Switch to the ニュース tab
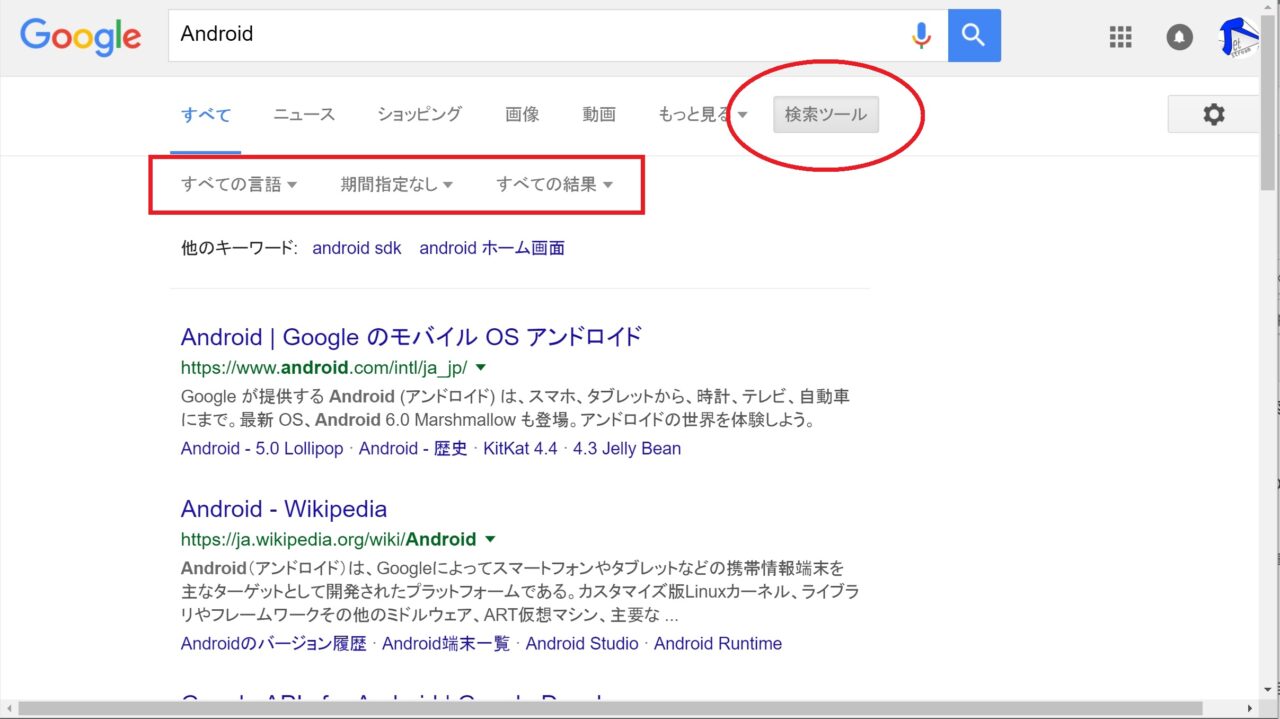This screenshot has height=719, width=1280. click(x=304, y=115)
